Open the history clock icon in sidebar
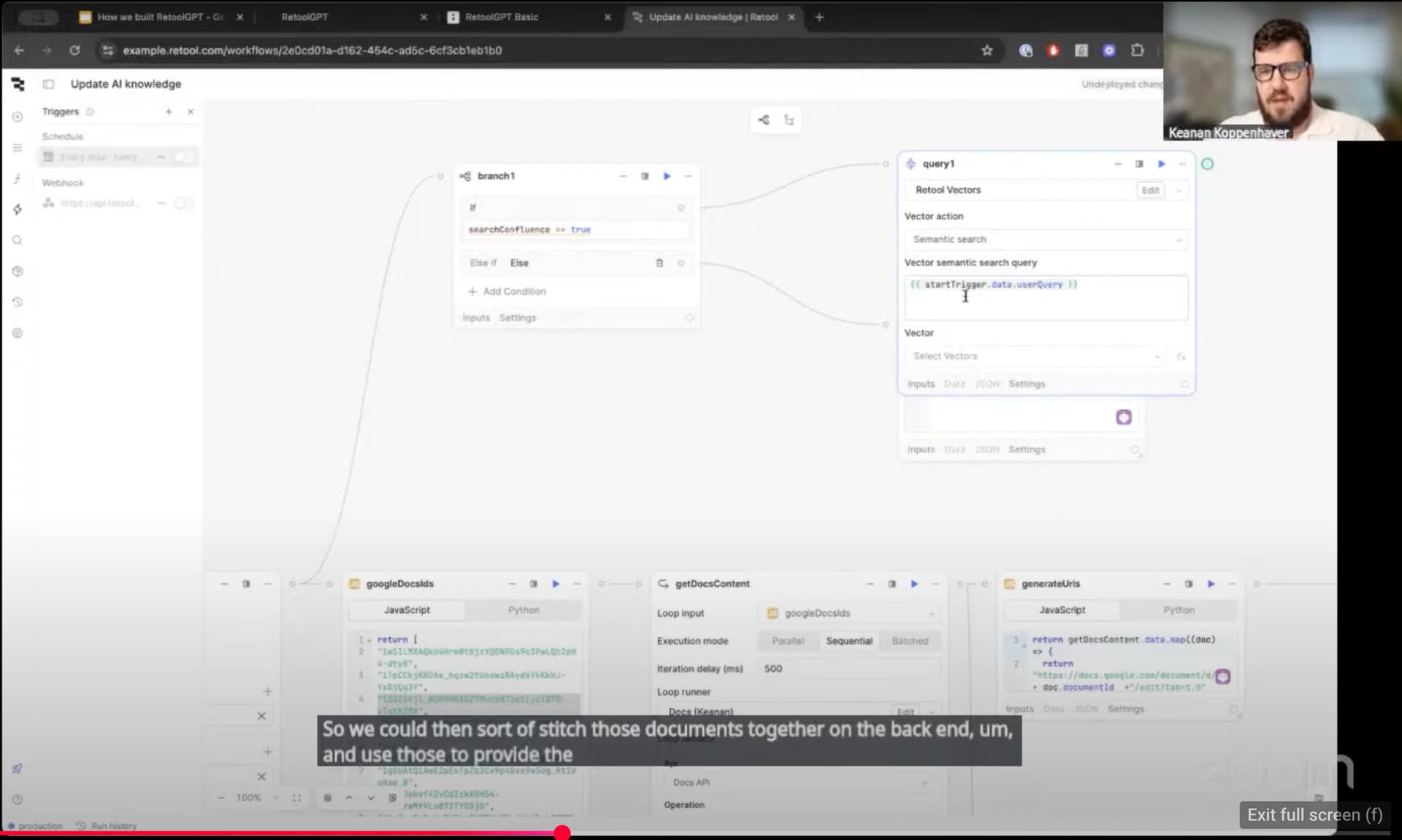 [x=18, y=301]
